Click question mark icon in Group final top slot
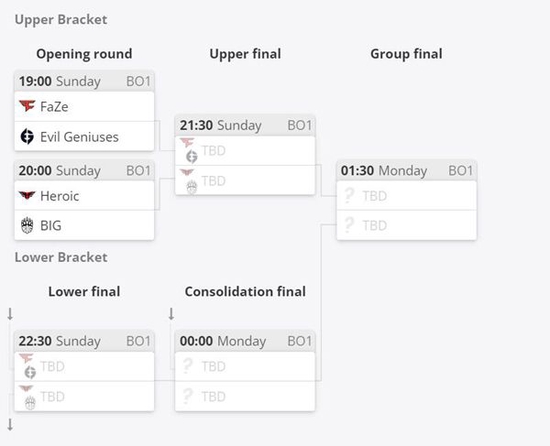550x446 pixels. [349, 196]
